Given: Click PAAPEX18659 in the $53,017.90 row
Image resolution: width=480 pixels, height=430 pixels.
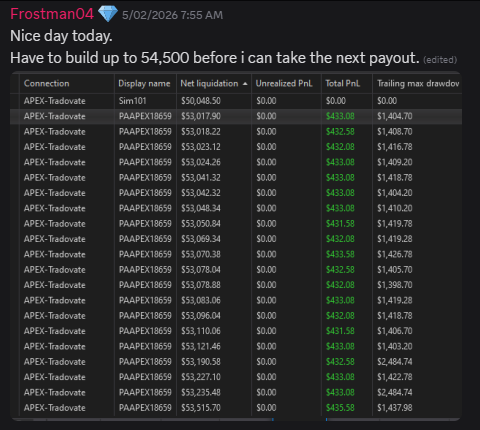Looking at the screenshot, I should pyautogui.click(x=145, y=116).
